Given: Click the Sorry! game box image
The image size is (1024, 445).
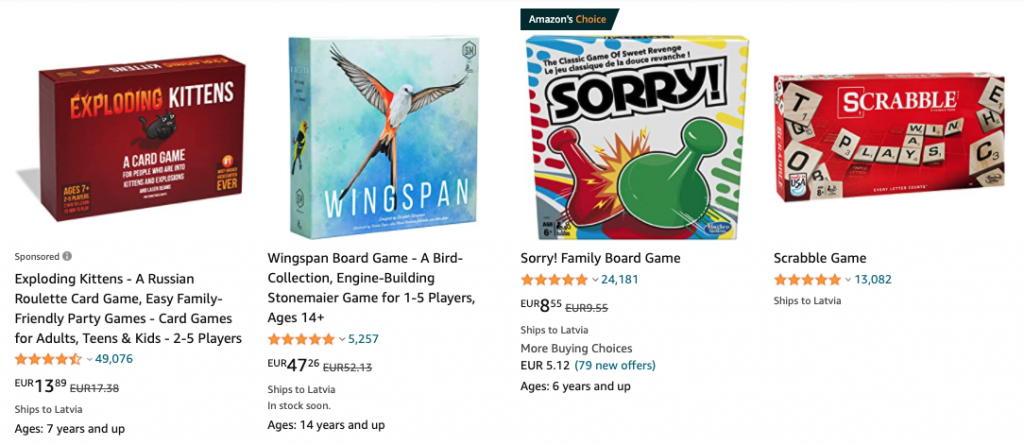Looking at the screenshot, I should pyautogui.click(x=637, y=137).
